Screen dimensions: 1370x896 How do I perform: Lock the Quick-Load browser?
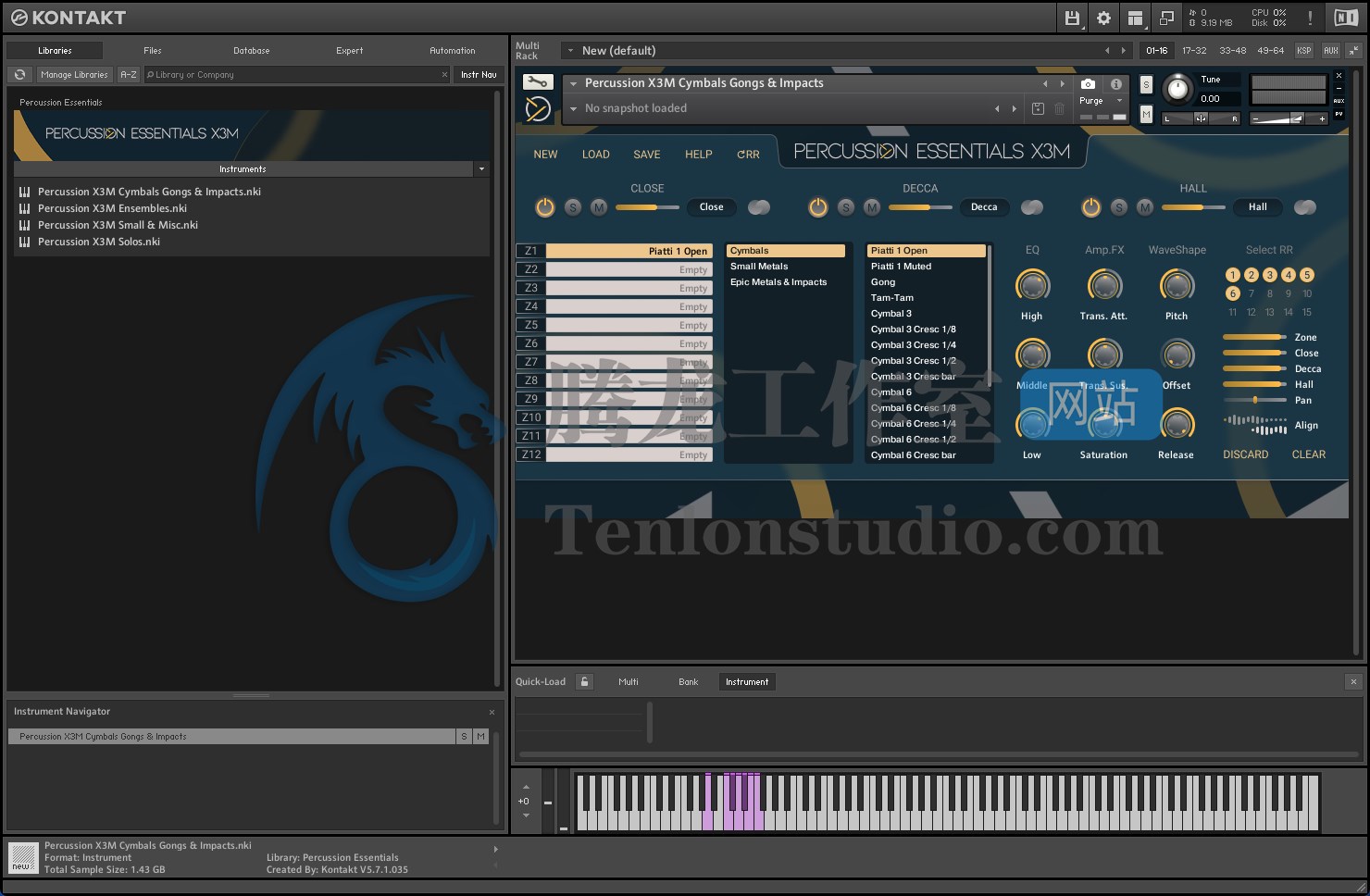584,682
